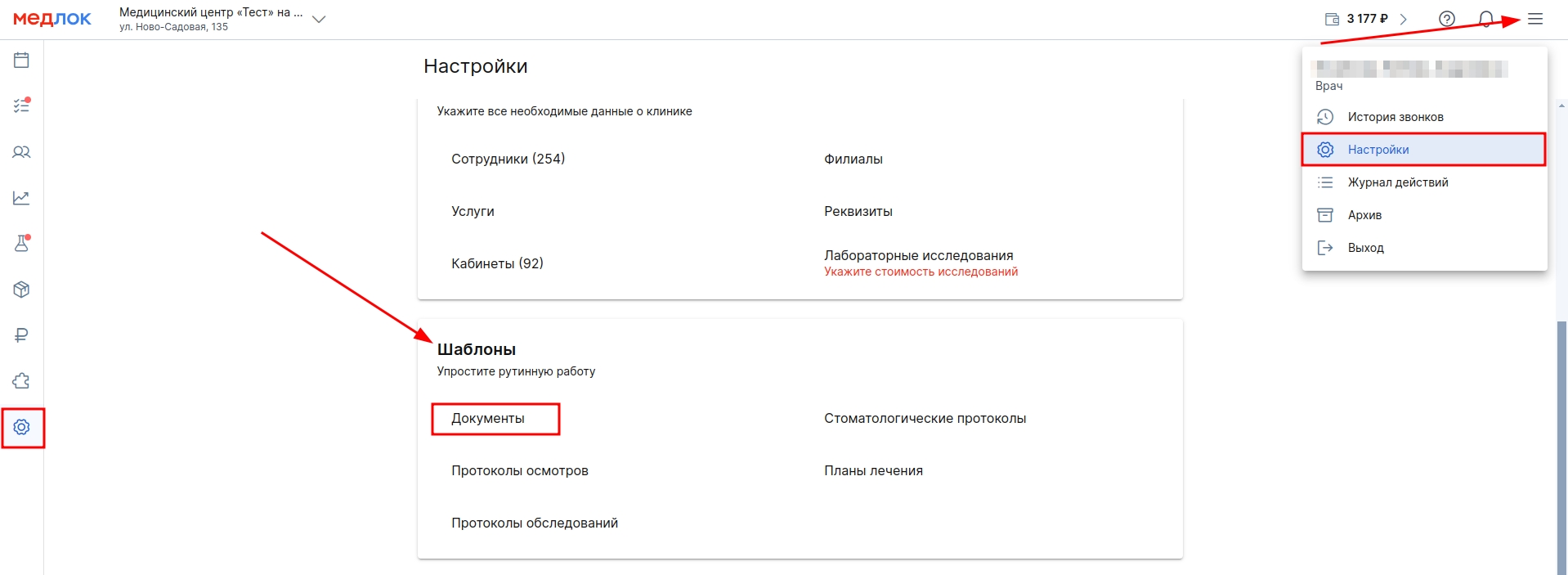Open the analytics chart sidebar icon
Viewport: 1568px width, 575px height.
point(21,198)
